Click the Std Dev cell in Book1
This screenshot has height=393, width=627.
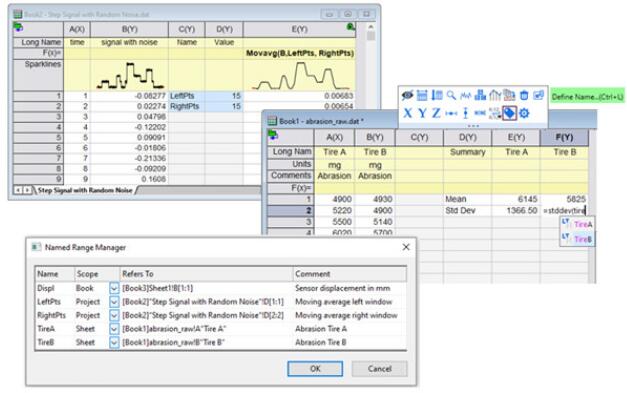pos(467,210)
